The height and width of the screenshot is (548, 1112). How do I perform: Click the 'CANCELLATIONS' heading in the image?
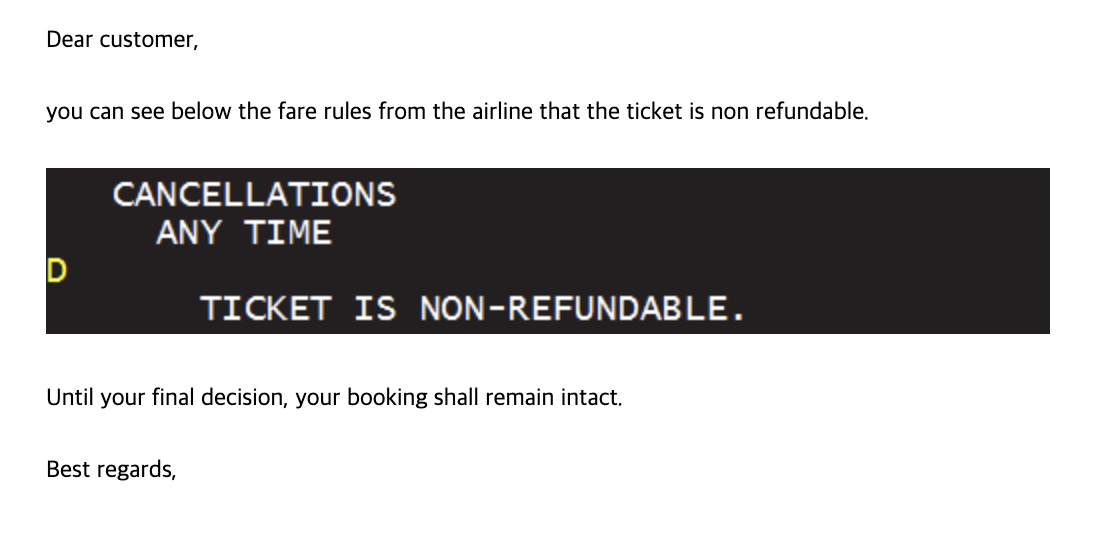tap(254, 195)
